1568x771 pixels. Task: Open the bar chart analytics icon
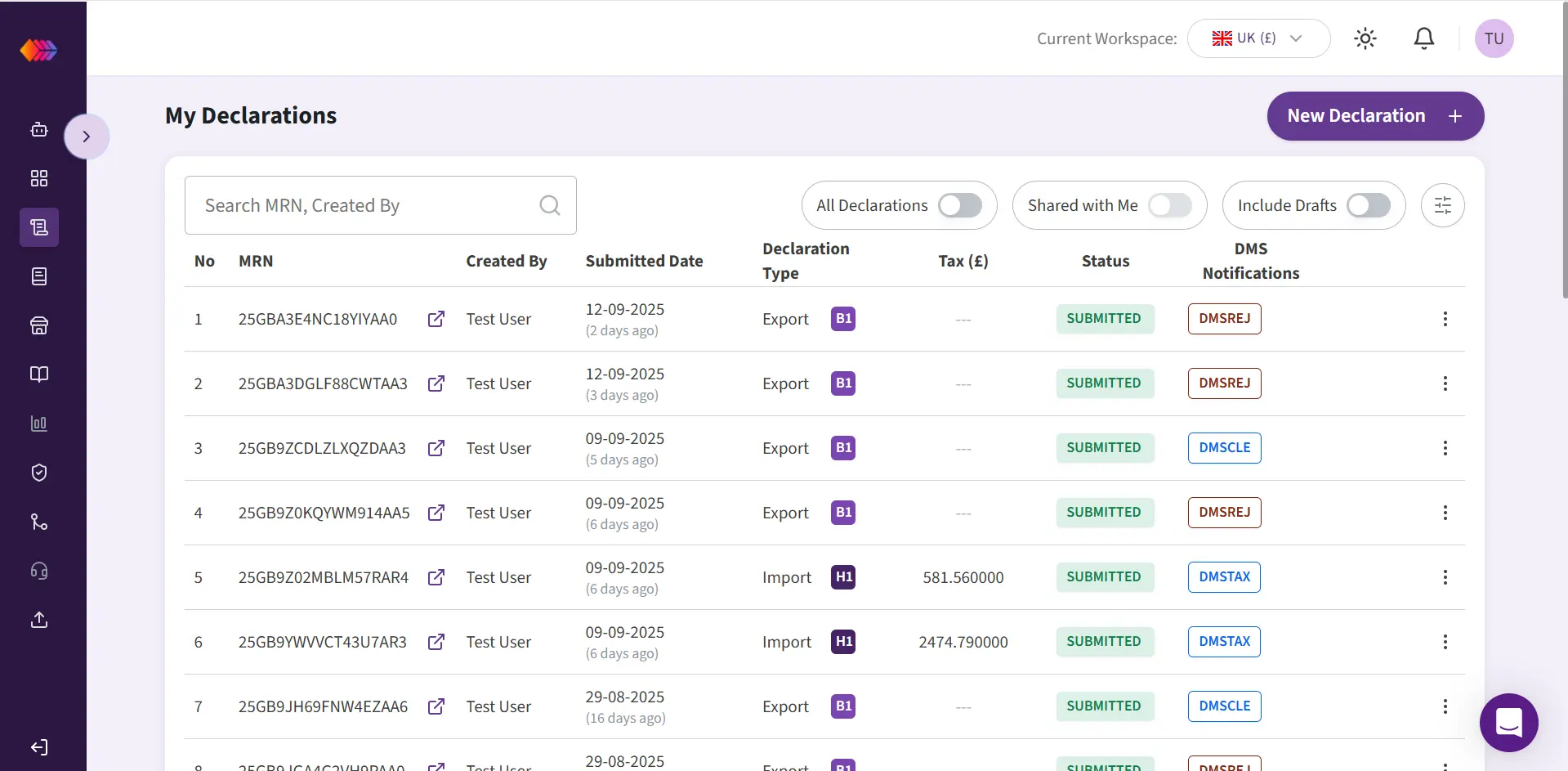pyautogui.click(x=38, y=424)
